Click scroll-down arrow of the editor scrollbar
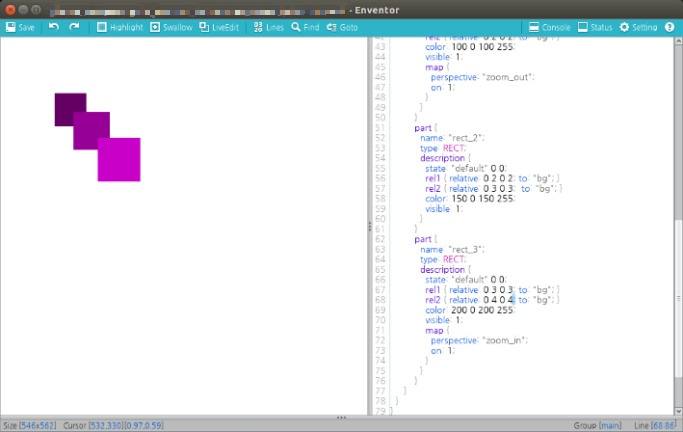Viewport: 683px width, 432px height. pos(678,411)
